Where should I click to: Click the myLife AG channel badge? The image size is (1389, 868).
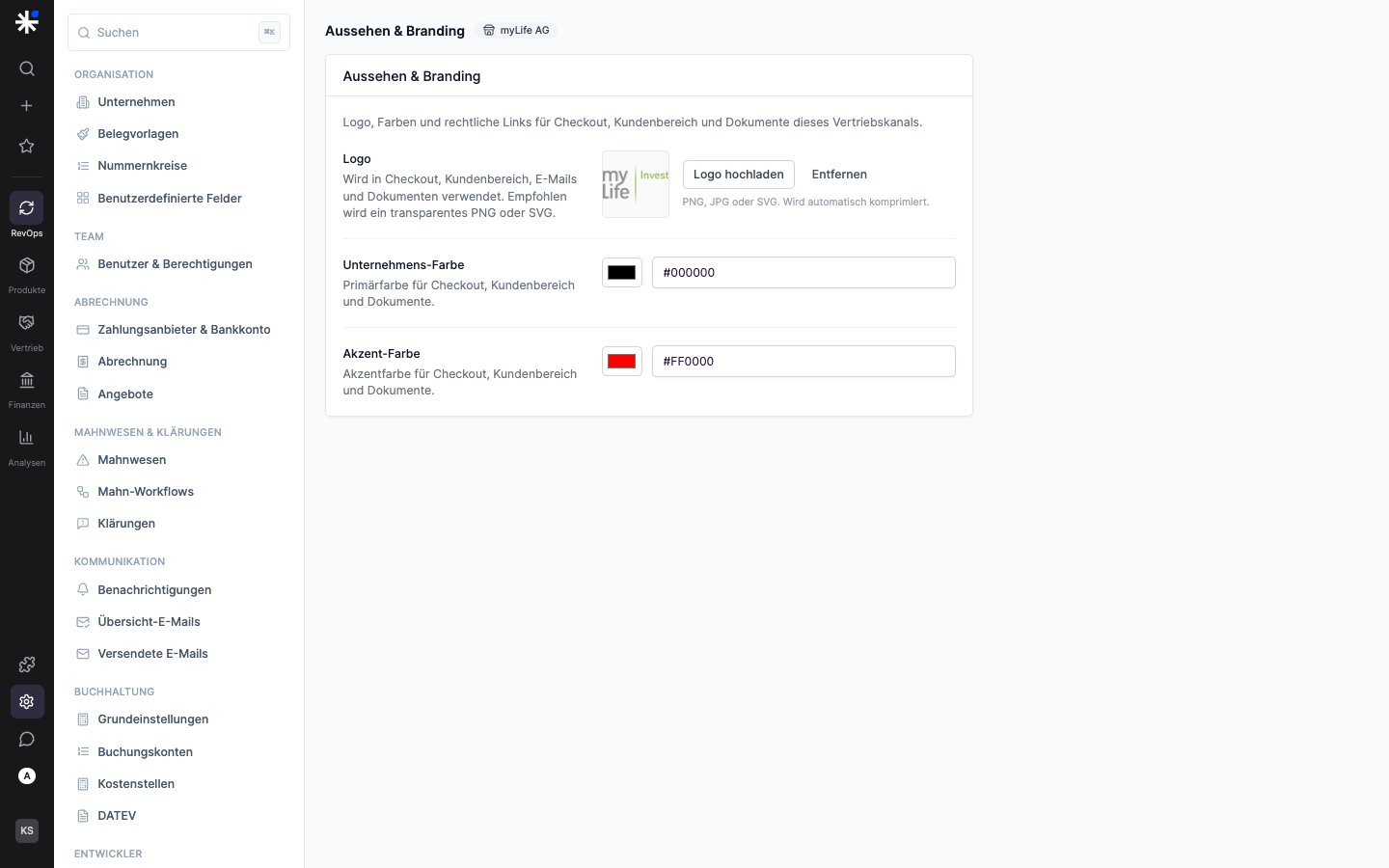[516, 31]
